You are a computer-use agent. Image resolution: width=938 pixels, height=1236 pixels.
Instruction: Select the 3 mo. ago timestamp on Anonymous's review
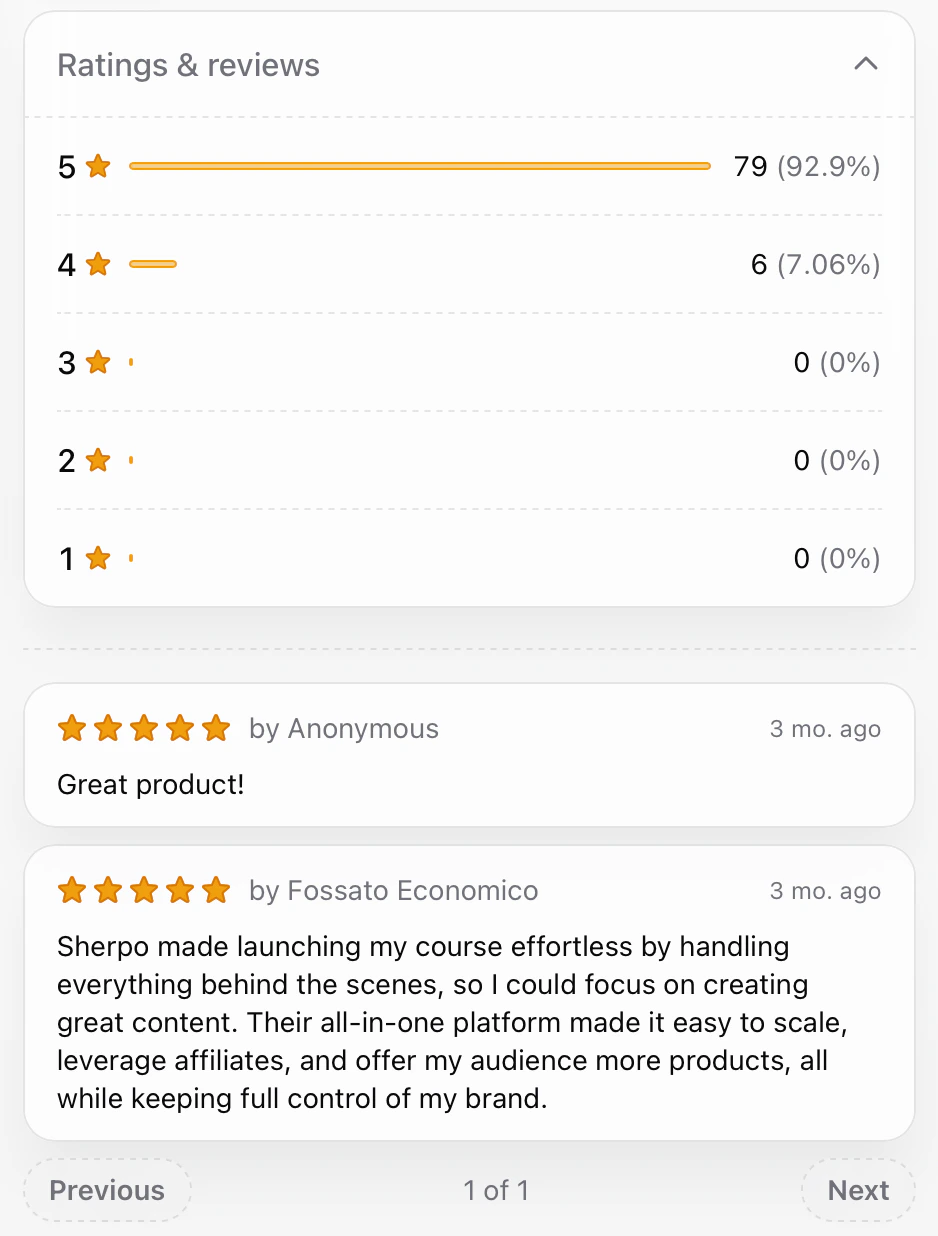tap(825, 728)
